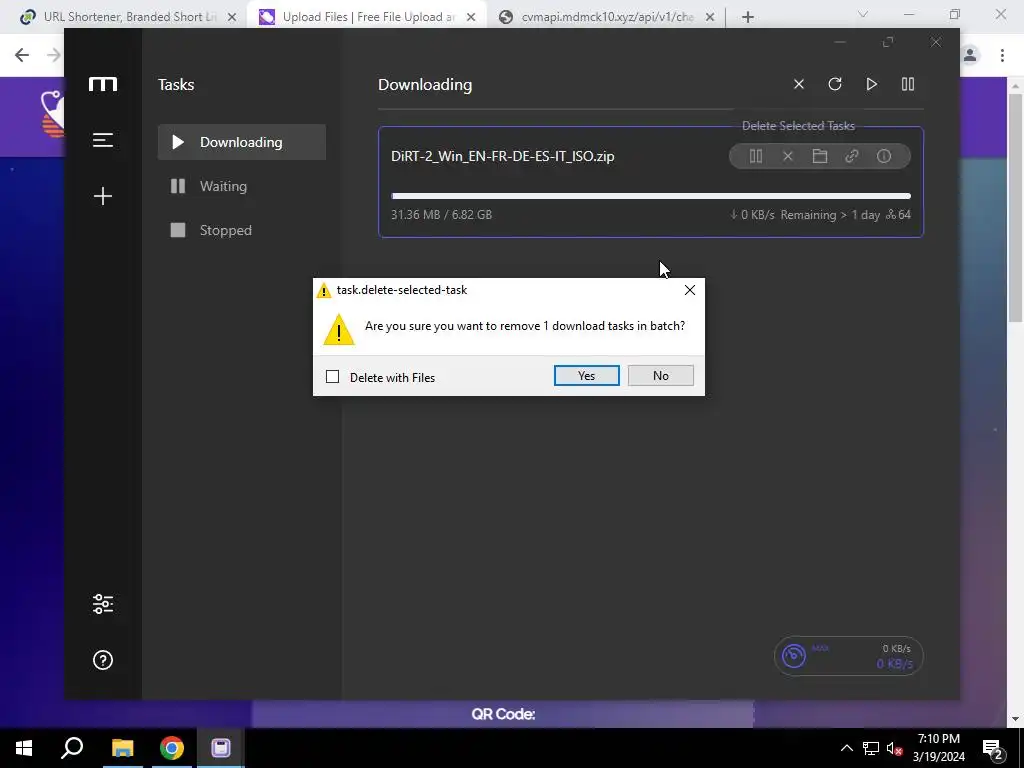Open Chrome profile avatar icon
The image size is (1024, 768).
970,55
